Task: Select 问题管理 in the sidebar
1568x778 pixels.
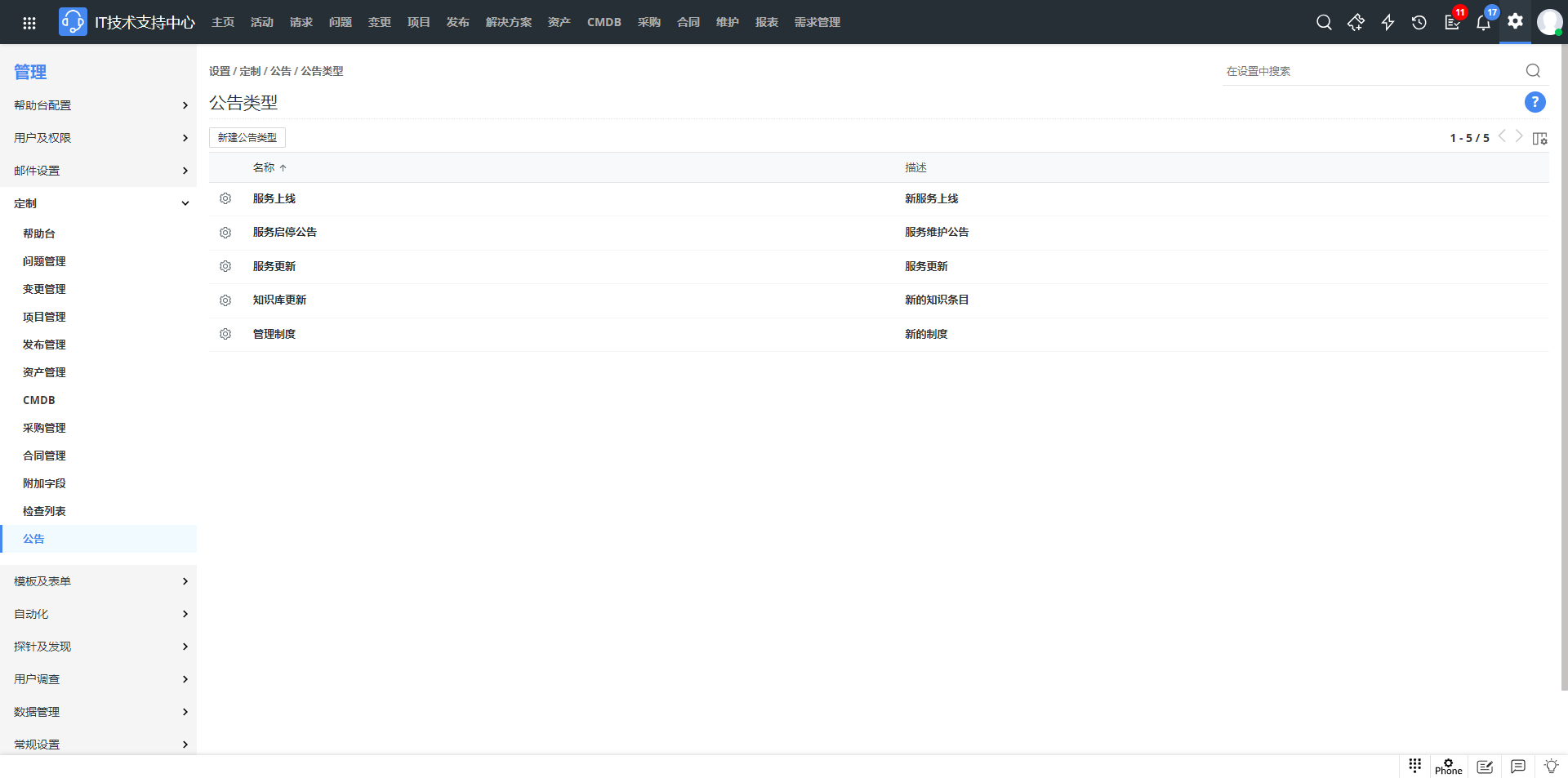Action: pos(44,261)
